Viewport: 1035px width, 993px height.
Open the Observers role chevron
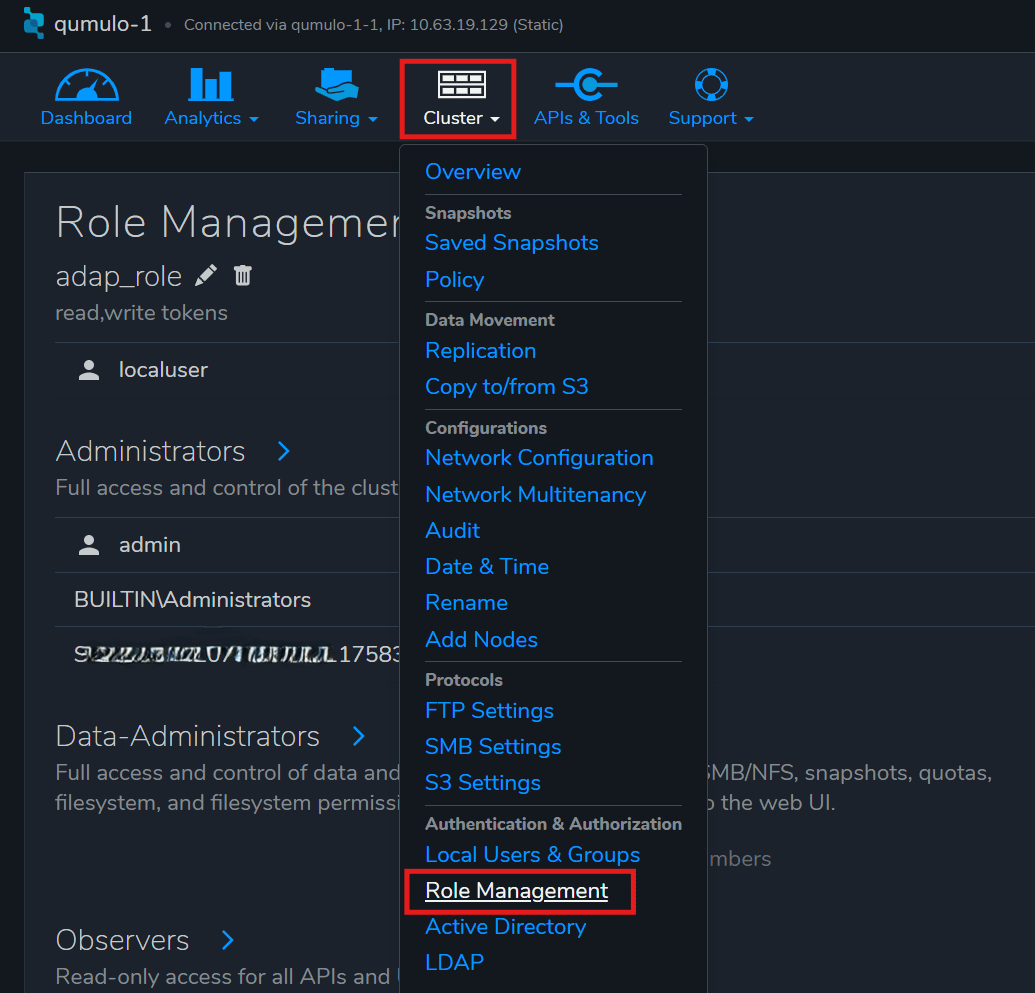point(228,940)
